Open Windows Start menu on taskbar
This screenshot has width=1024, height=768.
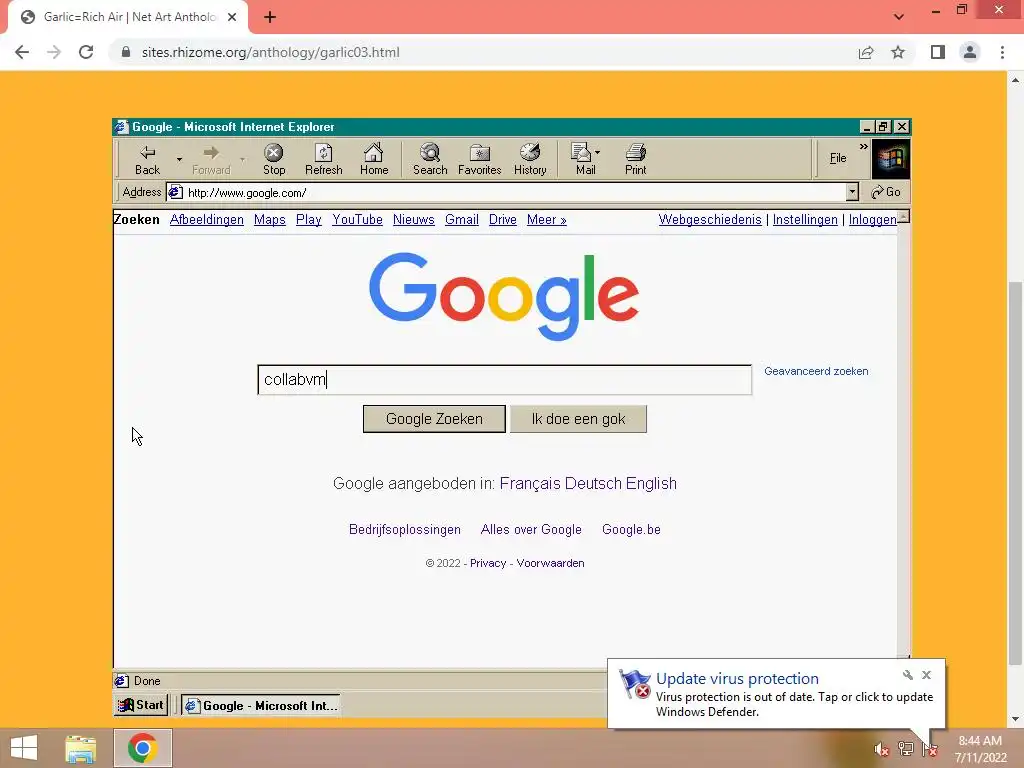tap(24, 748)
